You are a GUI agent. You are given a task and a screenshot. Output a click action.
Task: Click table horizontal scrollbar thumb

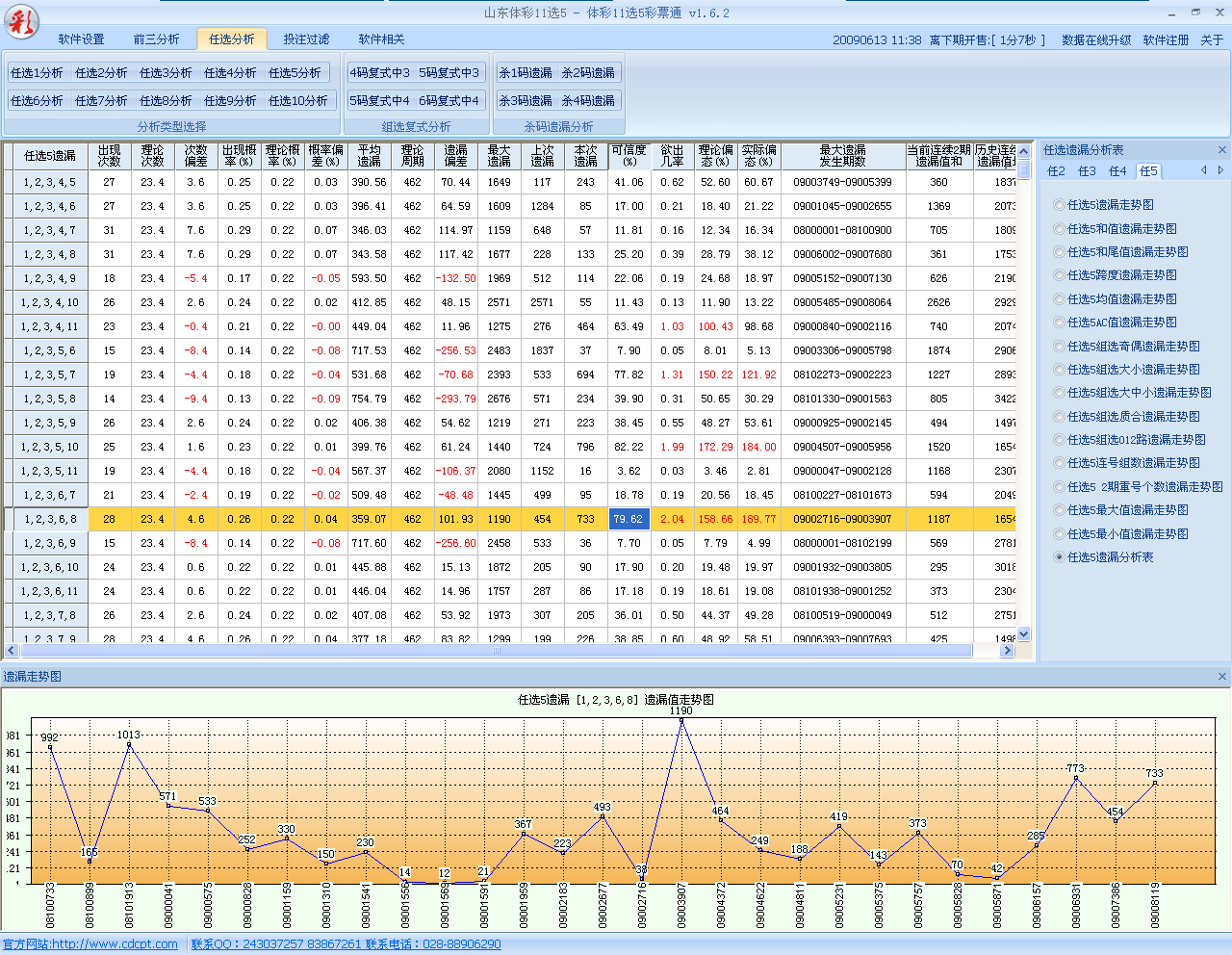pos(496,651)
